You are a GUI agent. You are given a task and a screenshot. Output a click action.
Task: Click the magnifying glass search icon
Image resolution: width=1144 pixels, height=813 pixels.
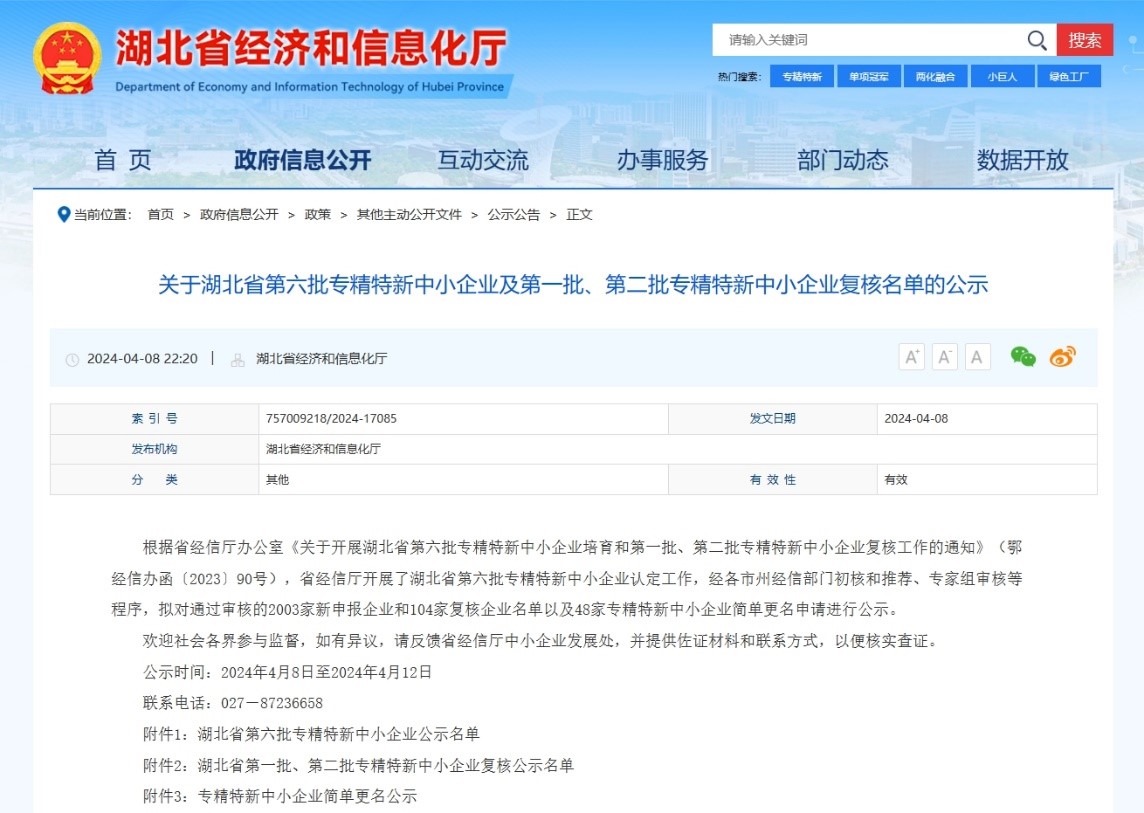pos(1037,40)
